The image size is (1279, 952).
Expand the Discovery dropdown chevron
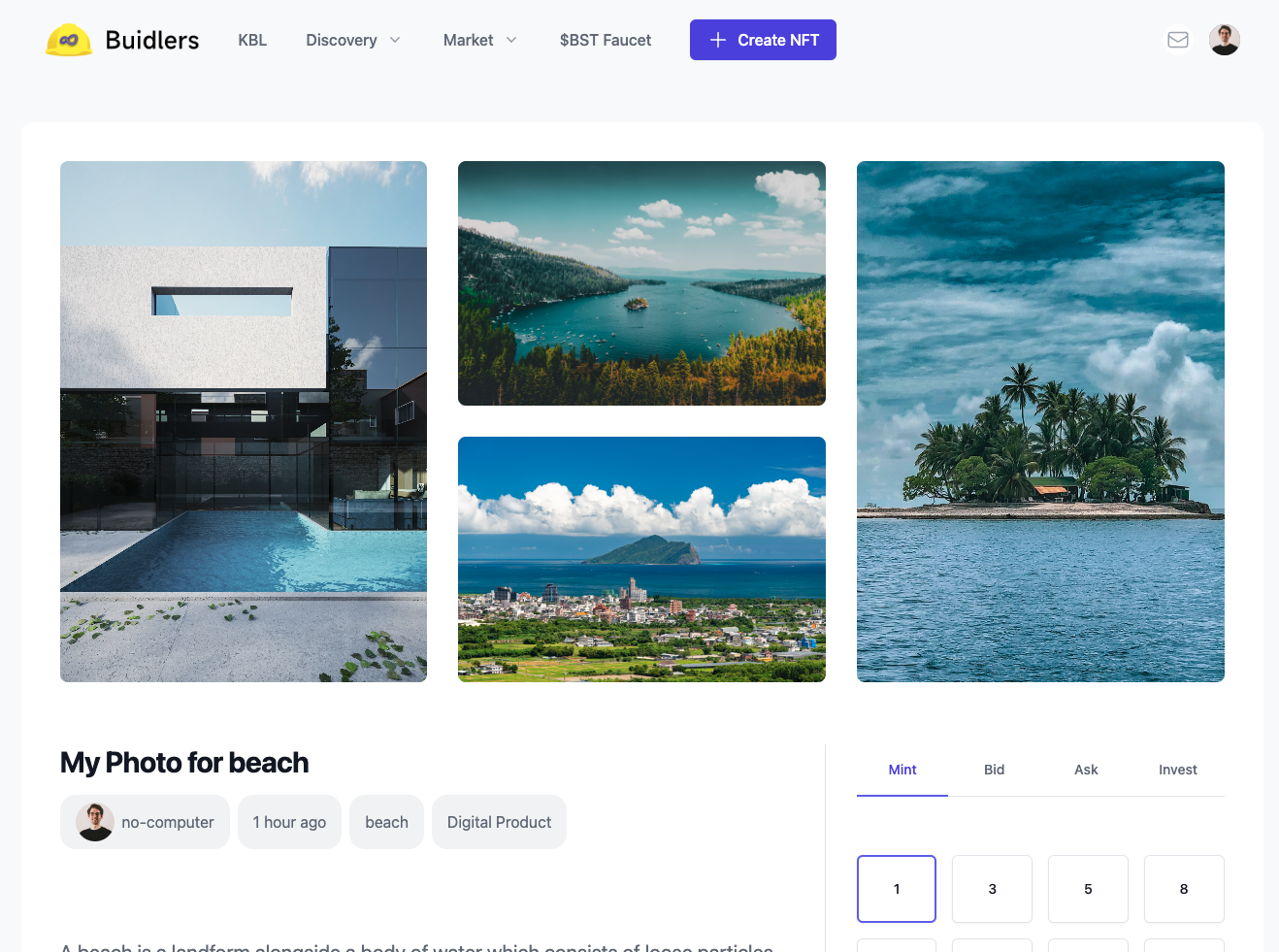pyautogui.click(x=395, y=40)
